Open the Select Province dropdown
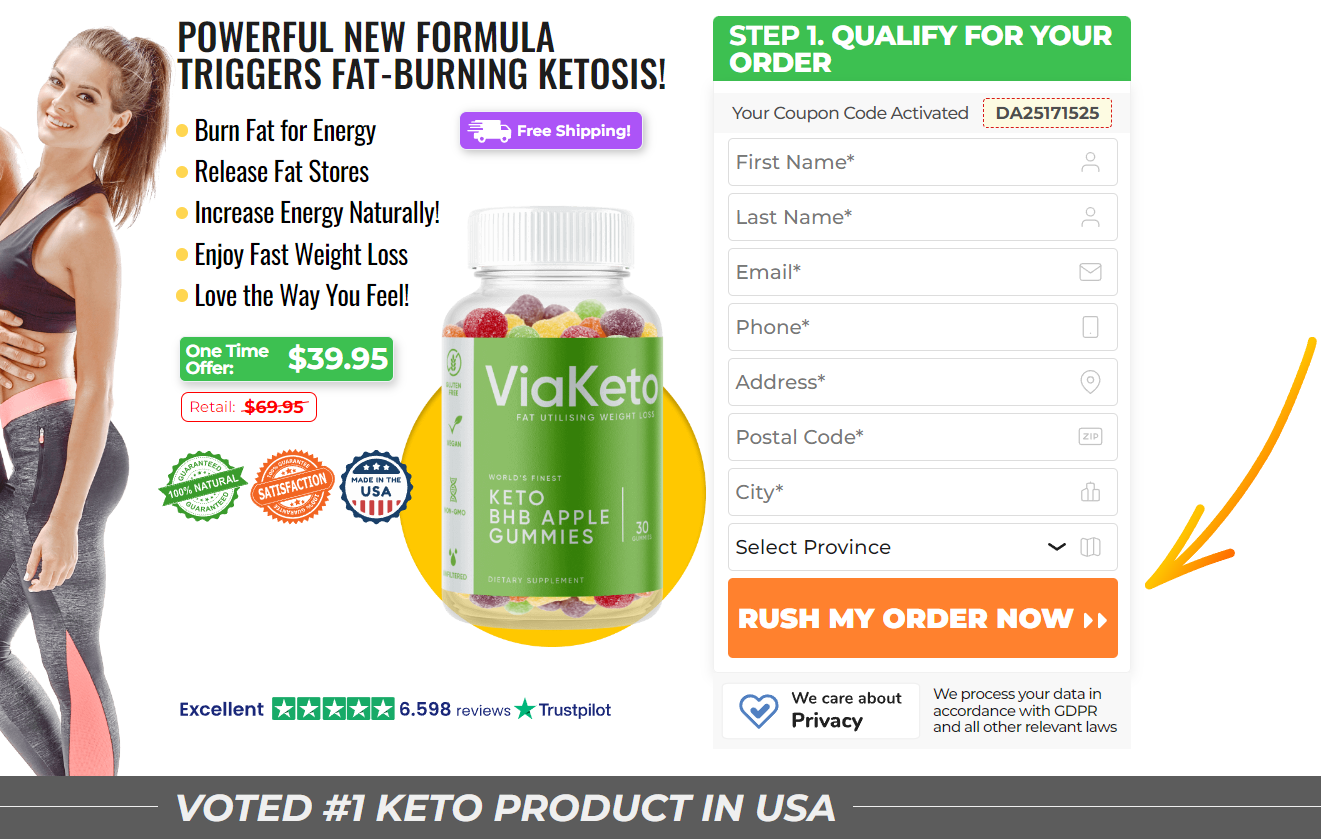Image resolution: width=1321 pixels, height=840 pixels. click(x=922, y=547)
